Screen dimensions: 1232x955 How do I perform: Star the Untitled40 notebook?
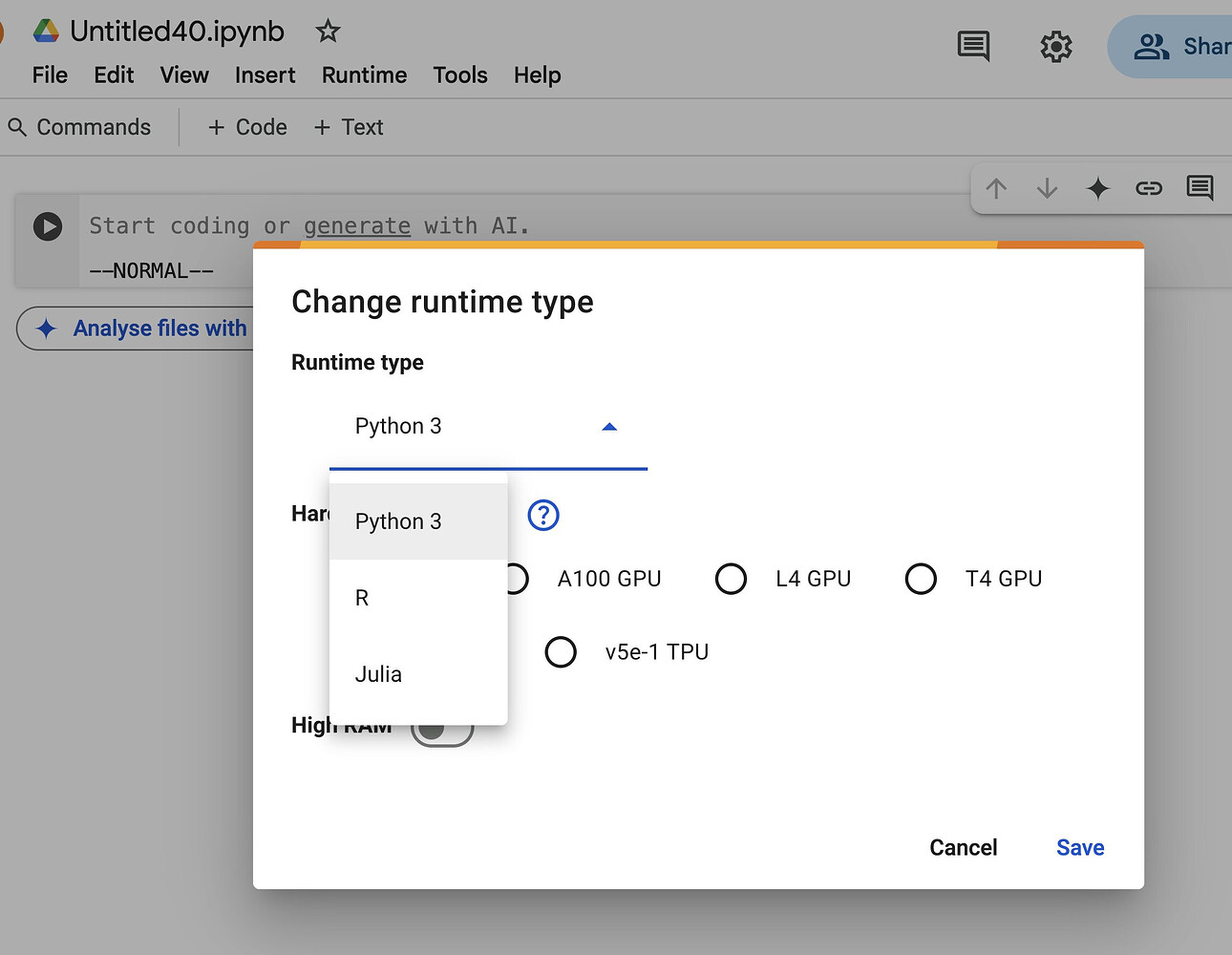327,31
